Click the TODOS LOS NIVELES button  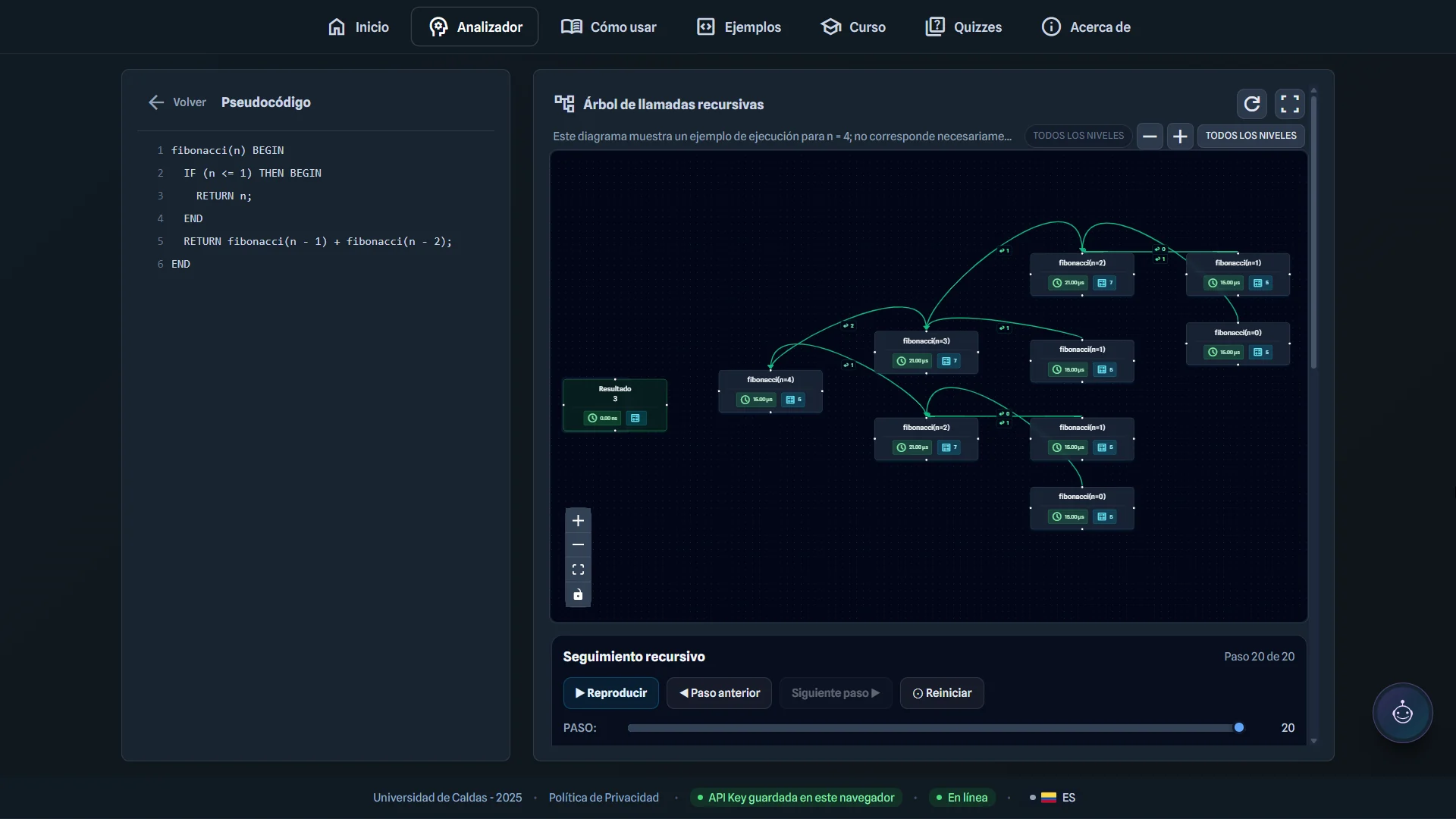1251,136
